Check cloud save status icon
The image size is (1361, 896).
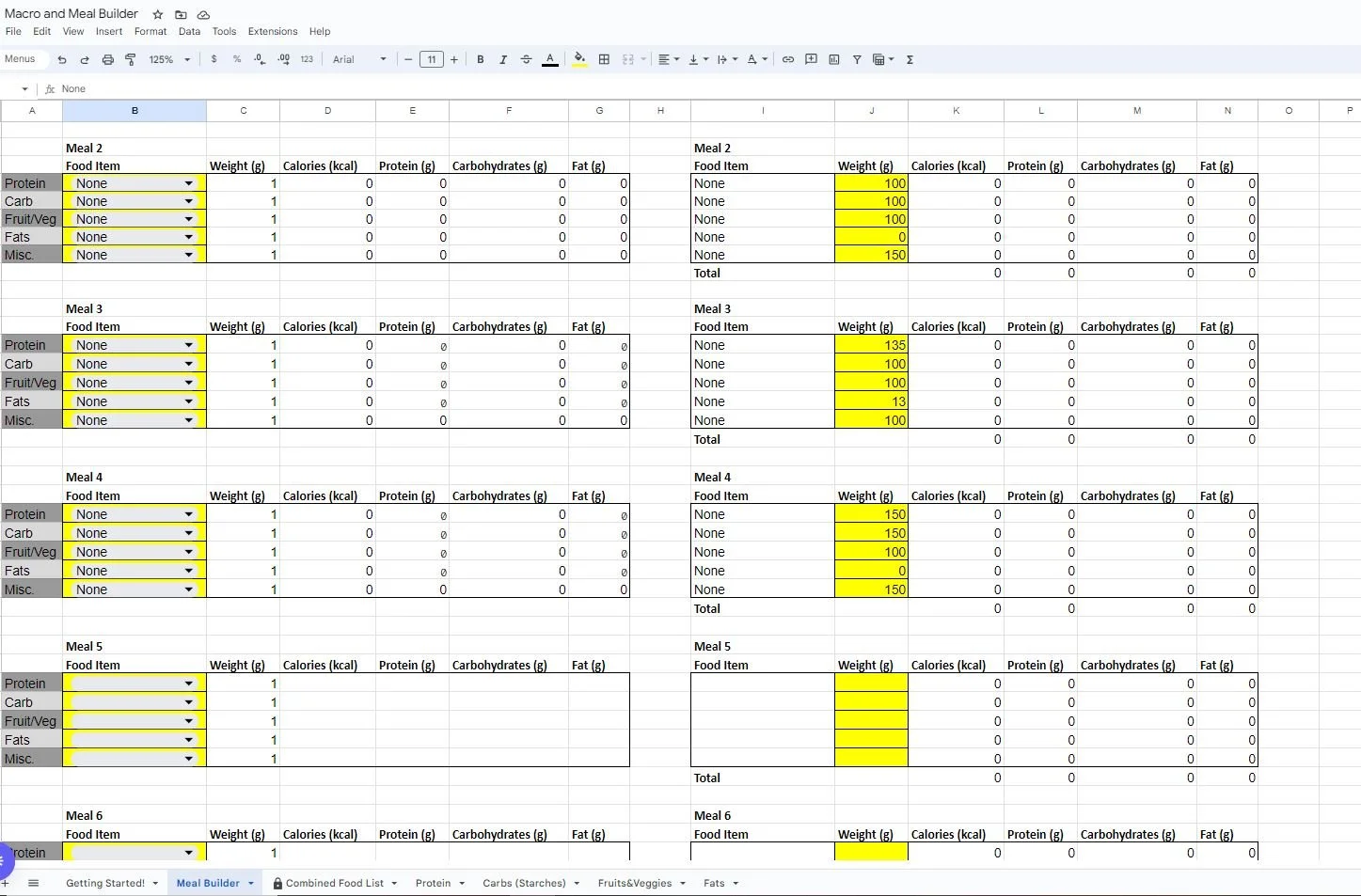pyautogui.click(x=203, y=14)
